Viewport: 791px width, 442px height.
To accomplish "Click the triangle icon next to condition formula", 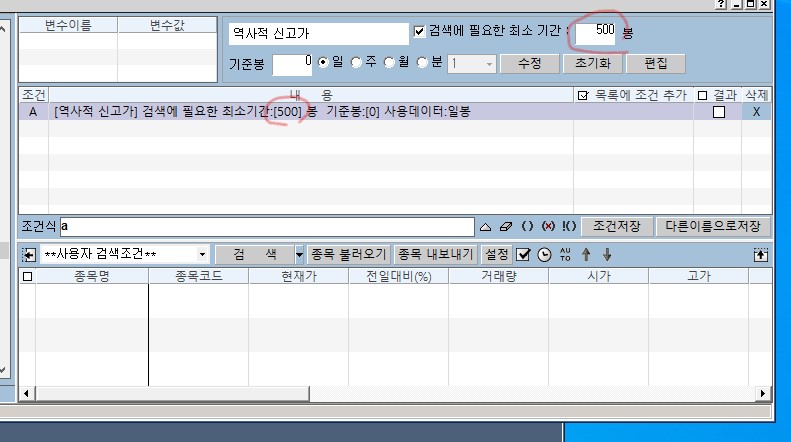I will click(486, 227).
